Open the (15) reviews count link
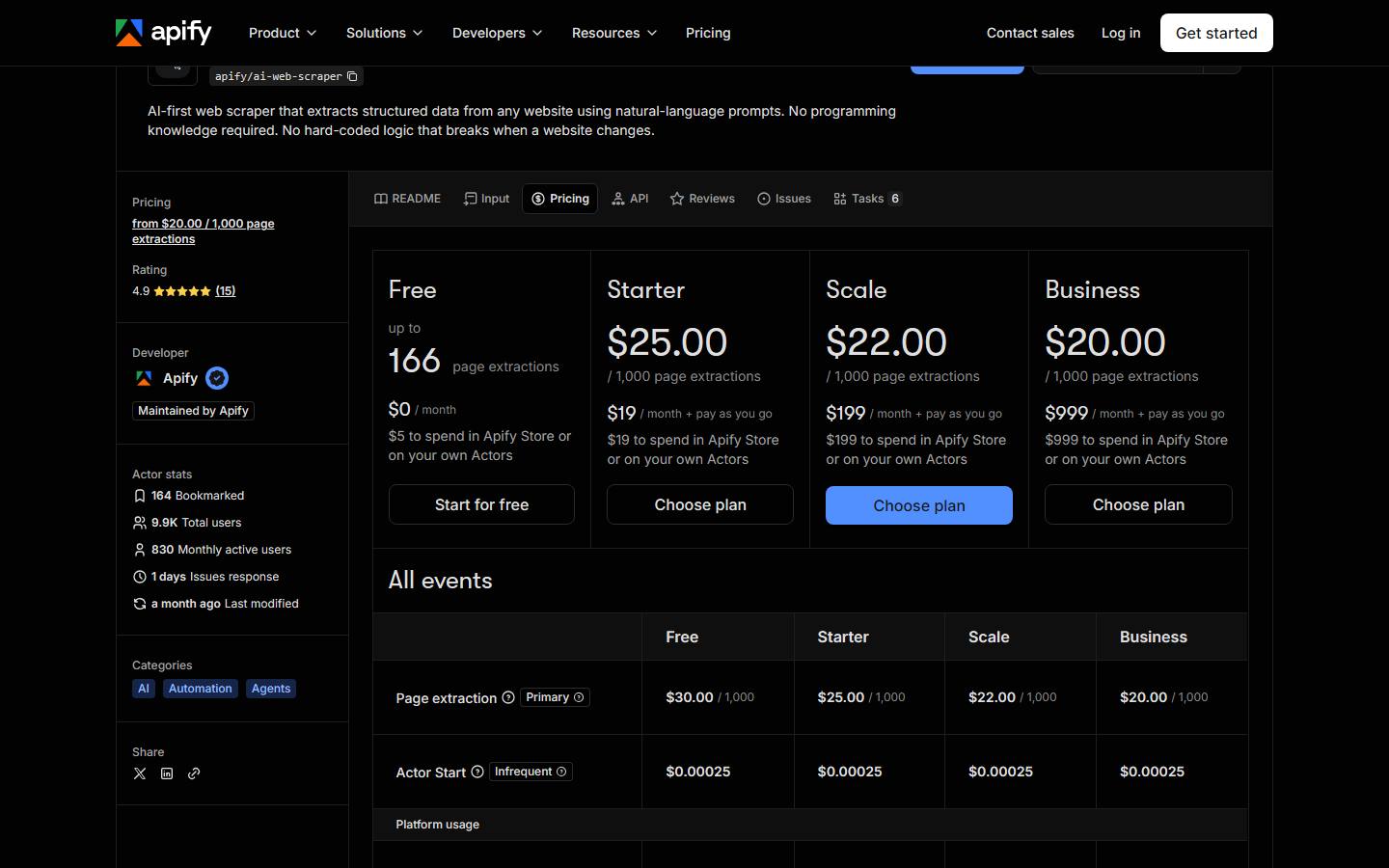Image resolution: width=1389 pixels, height=868 pixels. [226, 291]
